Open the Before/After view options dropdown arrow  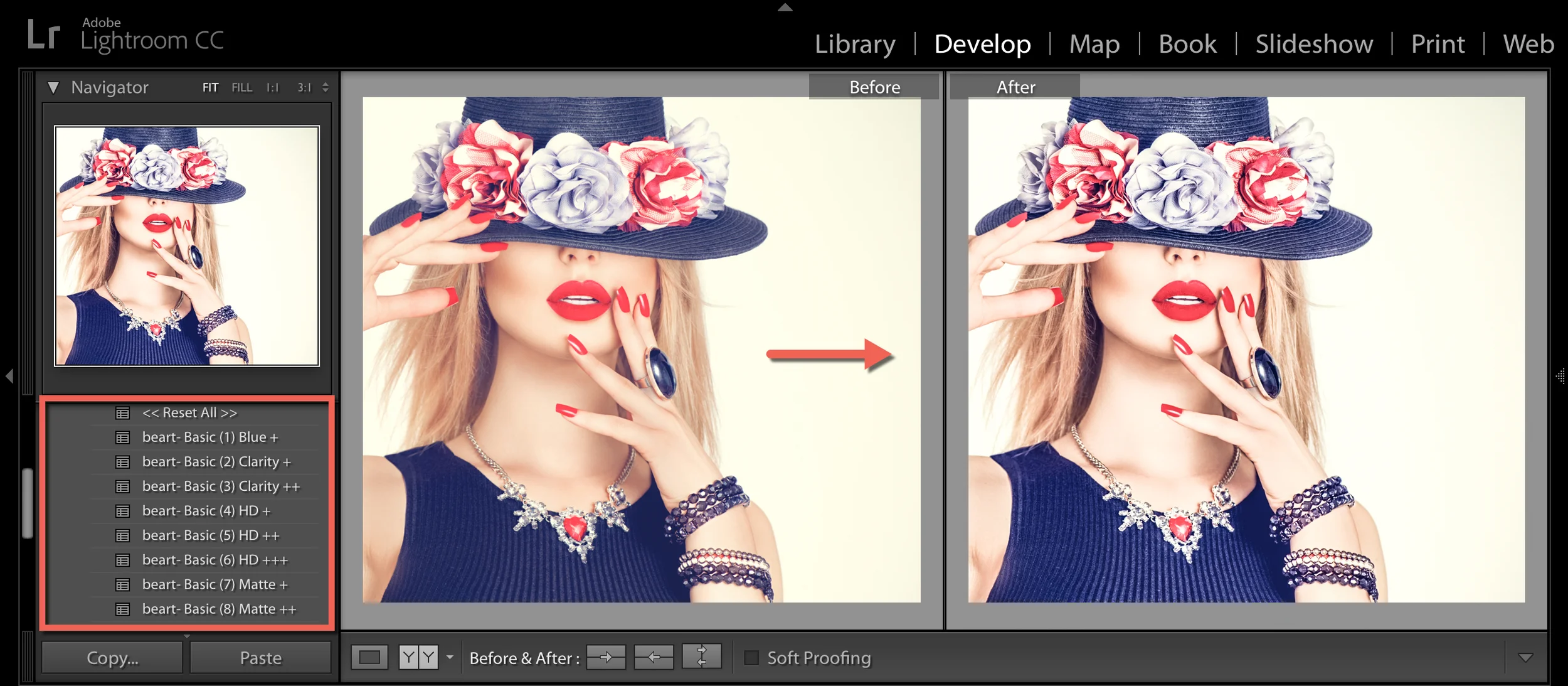tap(450, 657)
